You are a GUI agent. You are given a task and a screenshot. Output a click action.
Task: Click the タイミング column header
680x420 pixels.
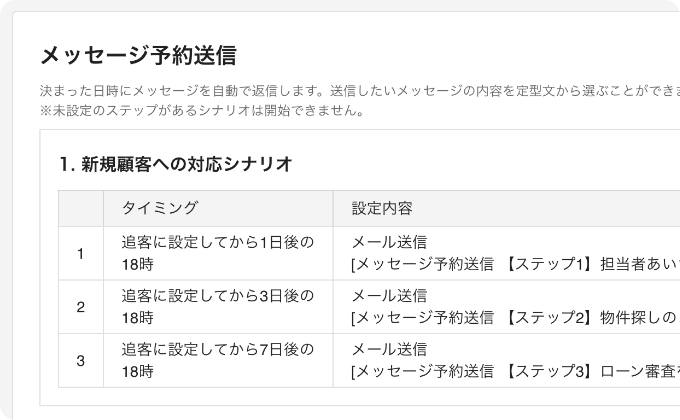click(x=160, y=208)
